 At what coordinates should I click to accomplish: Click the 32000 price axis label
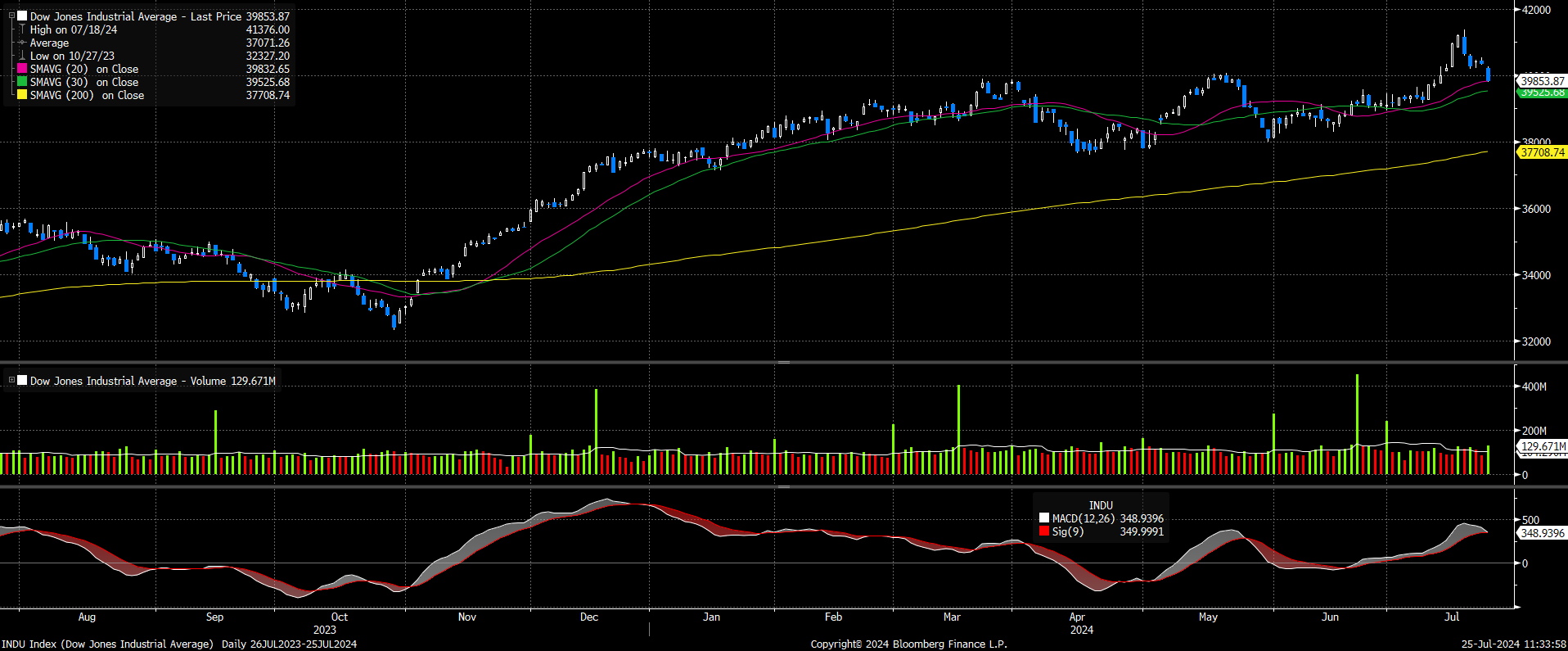pyautogui.click(x=1536, y=341)
